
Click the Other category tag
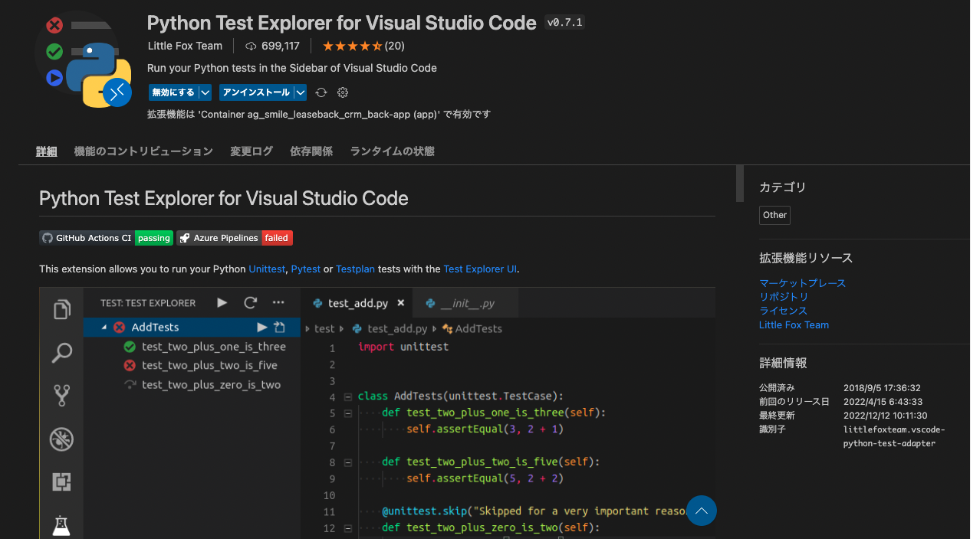(775, 215)
